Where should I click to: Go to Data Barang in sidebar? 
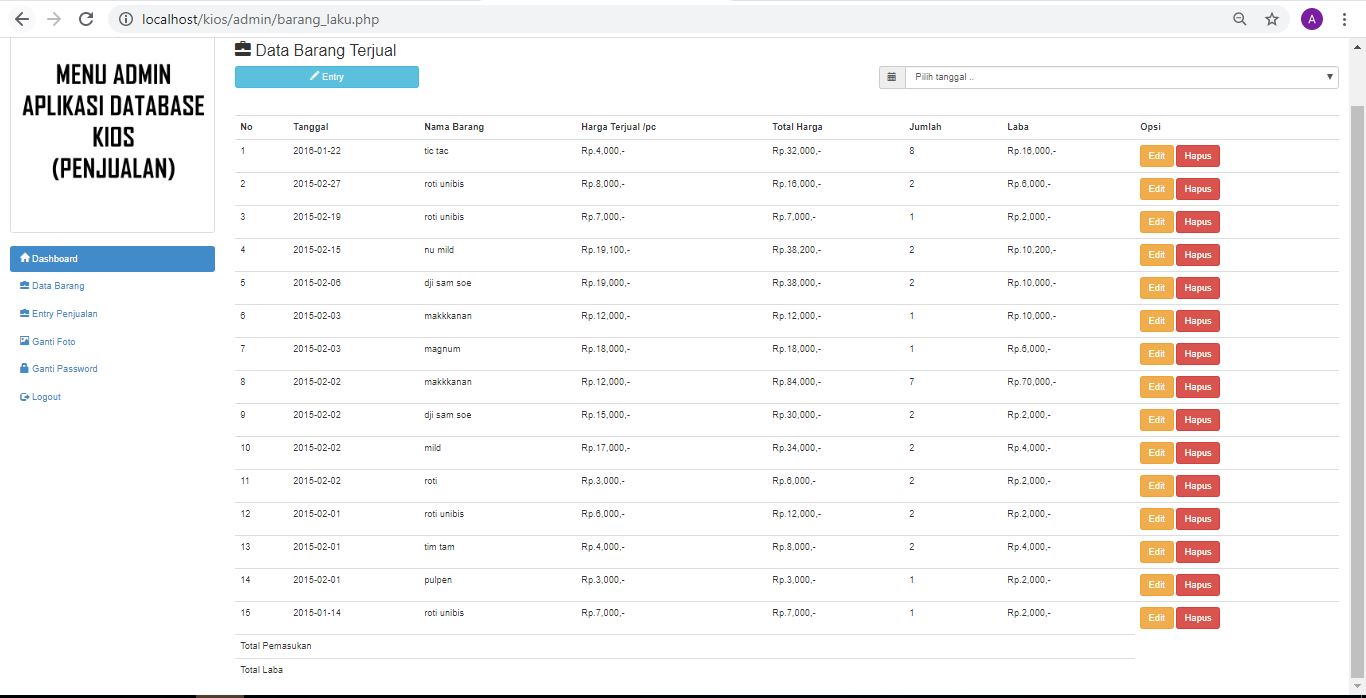[58, 286]
